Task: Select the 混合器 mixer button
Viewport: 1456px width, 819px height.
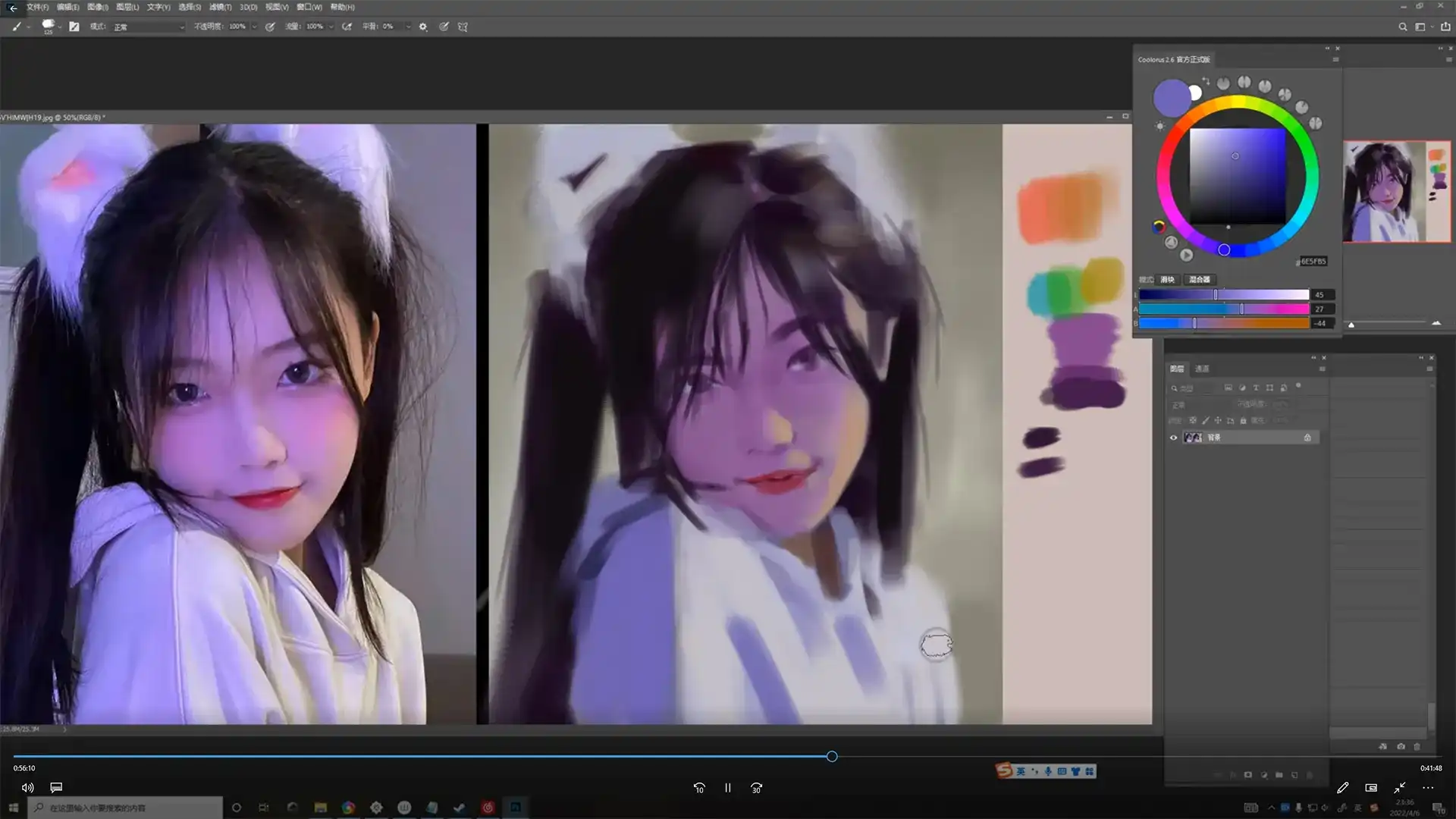Action: click(1199, 280)
